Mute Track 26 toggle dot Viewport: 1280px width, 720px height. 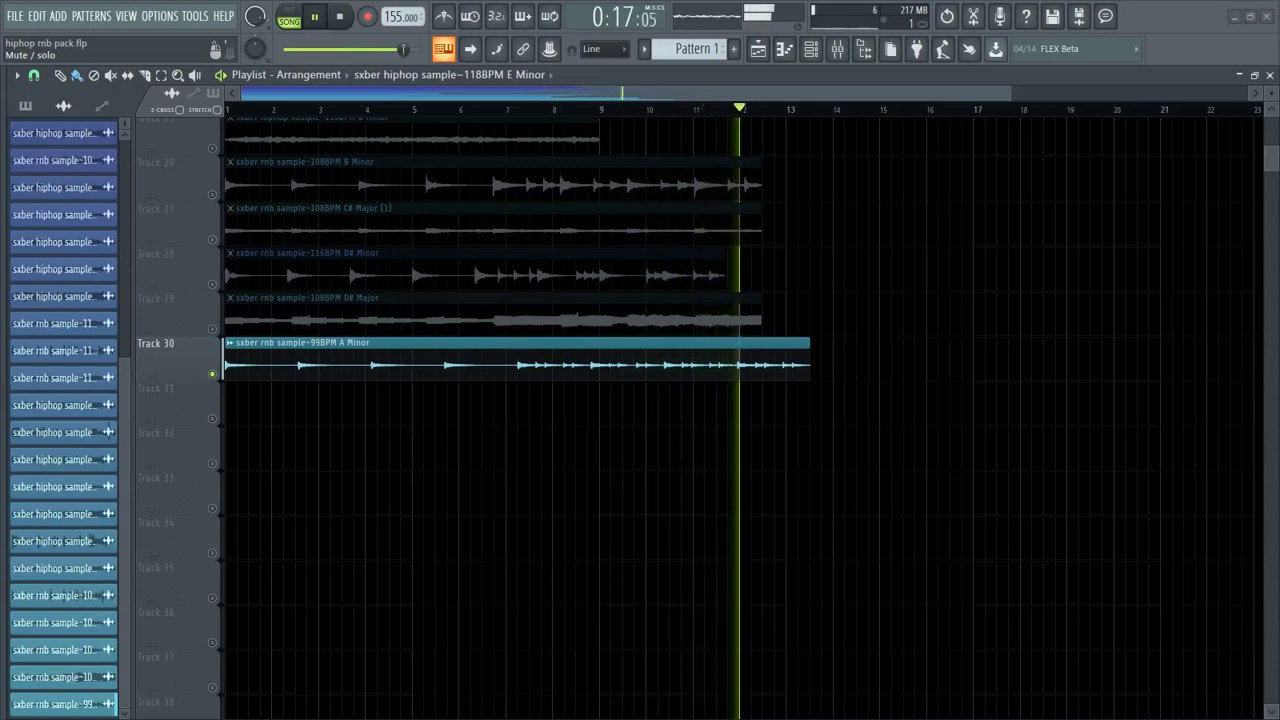click(212, 194)
